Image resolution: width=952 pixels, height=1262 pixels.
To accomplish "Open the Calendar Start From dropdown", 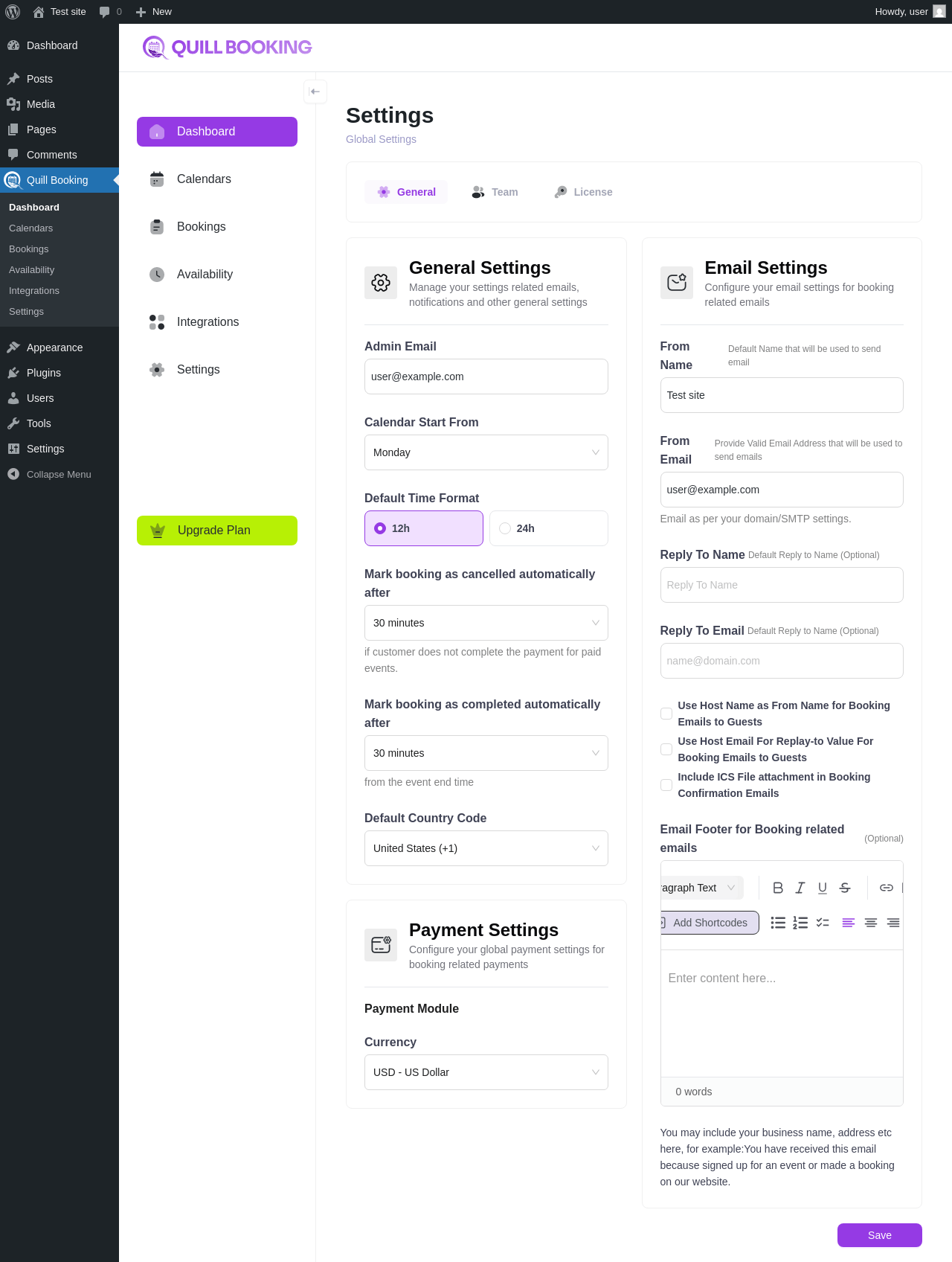I will coord(486,452).
